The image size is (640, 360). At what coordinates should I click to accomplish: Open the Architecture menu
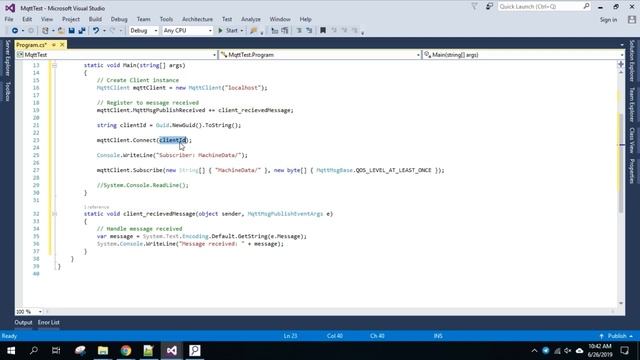coord(197,19)
